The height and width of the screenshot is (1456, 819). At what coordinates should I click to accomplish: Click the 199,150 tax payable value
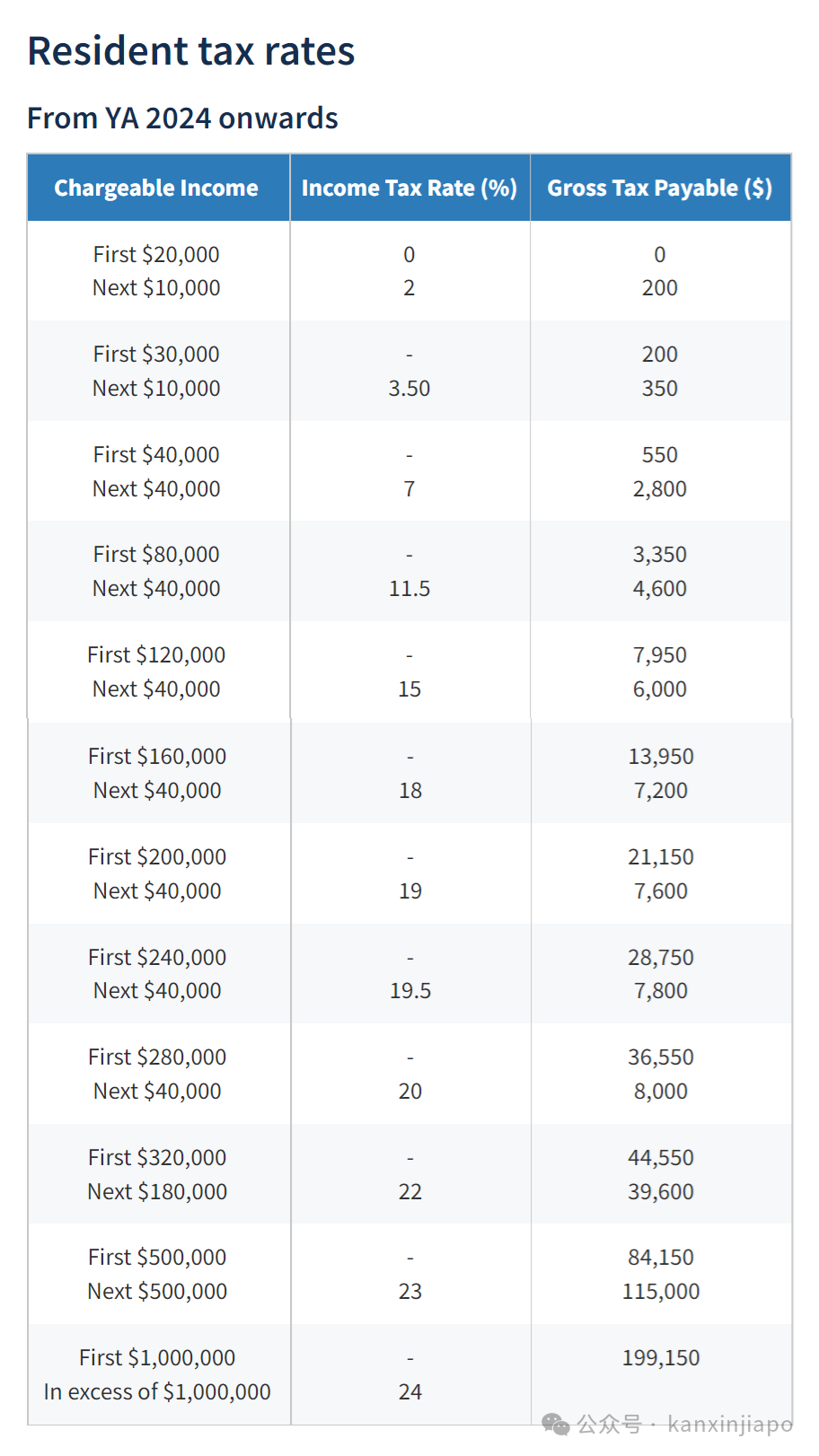pos(661,1358)
